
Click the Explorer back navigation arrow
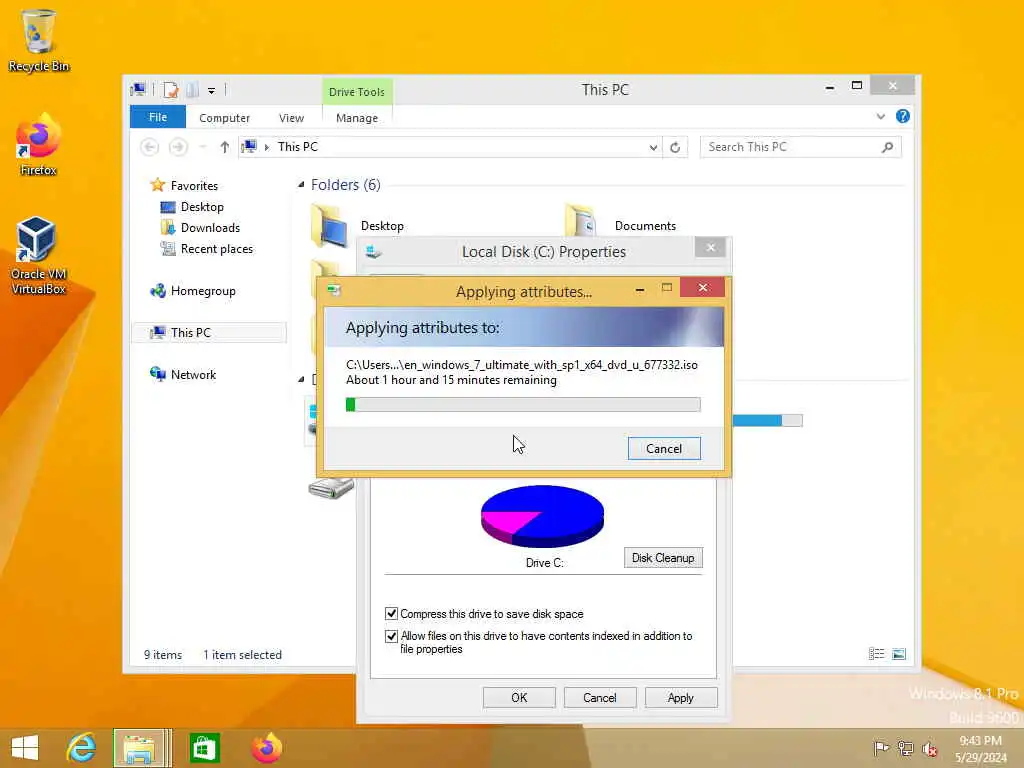point(150,147)
